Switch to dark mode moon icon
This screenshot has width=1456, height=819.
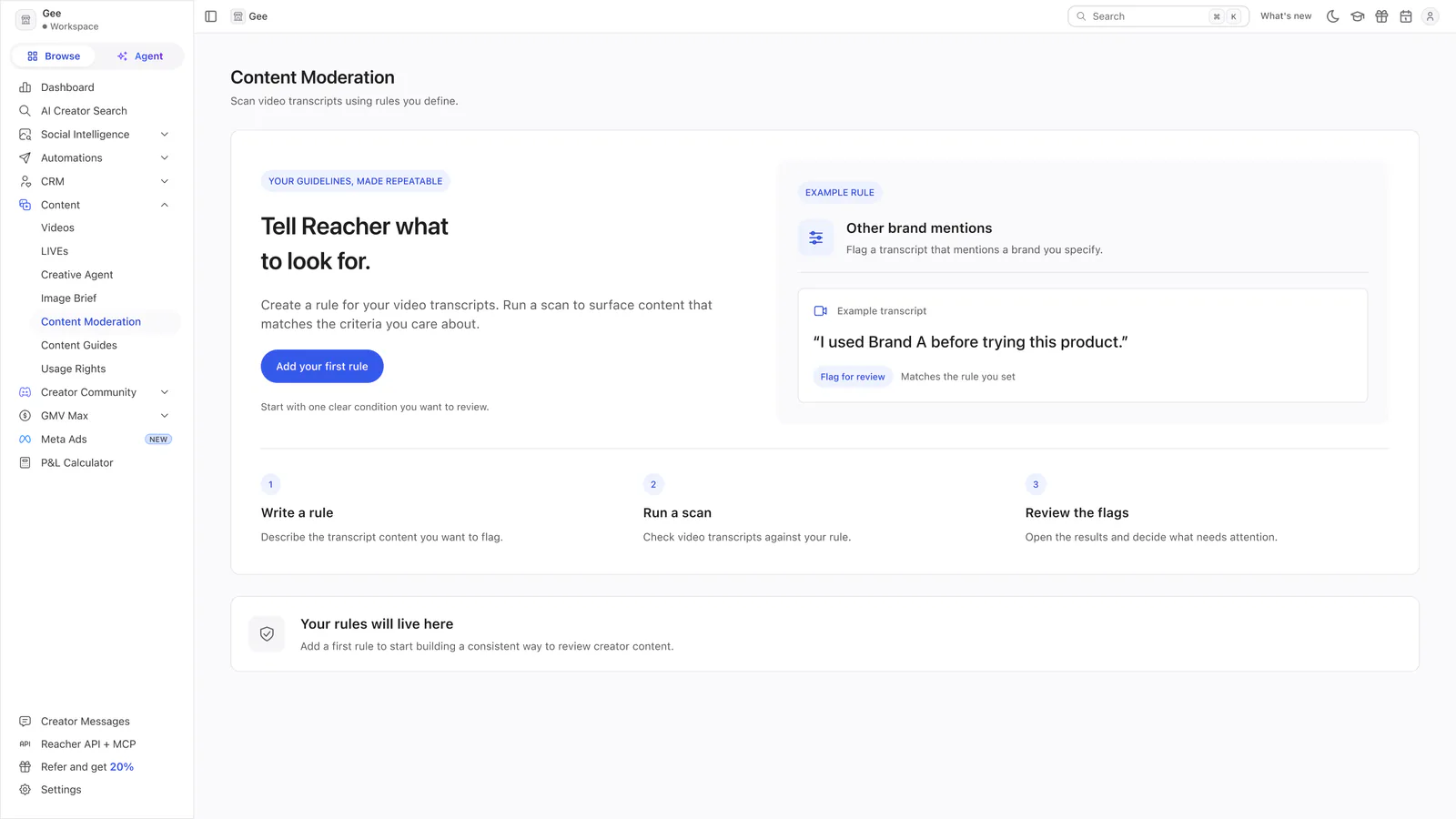tap(1333, 16)
